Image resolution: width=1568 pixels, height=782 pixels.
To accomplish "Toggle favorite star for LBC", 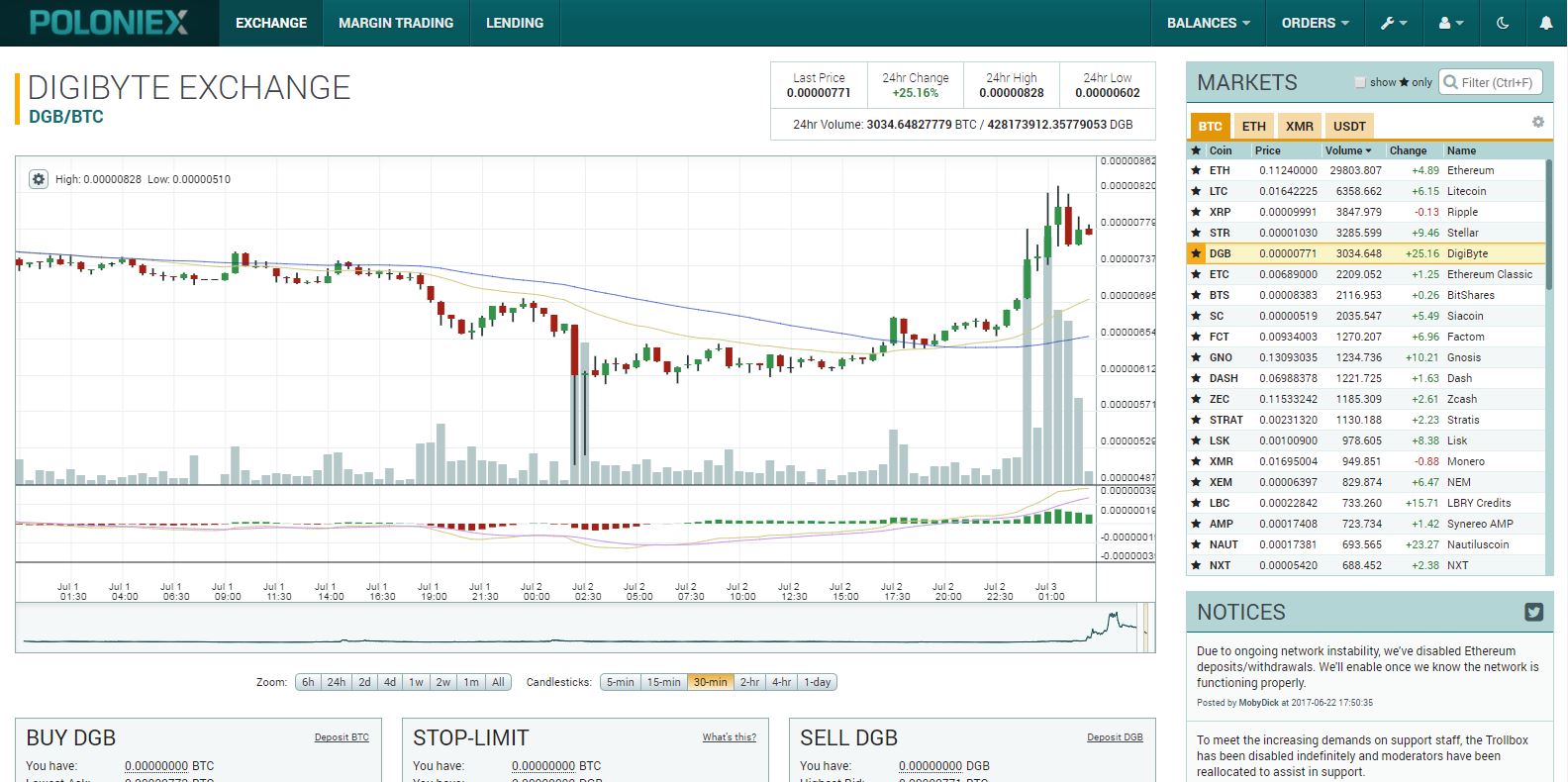I will pos(1196,503).
